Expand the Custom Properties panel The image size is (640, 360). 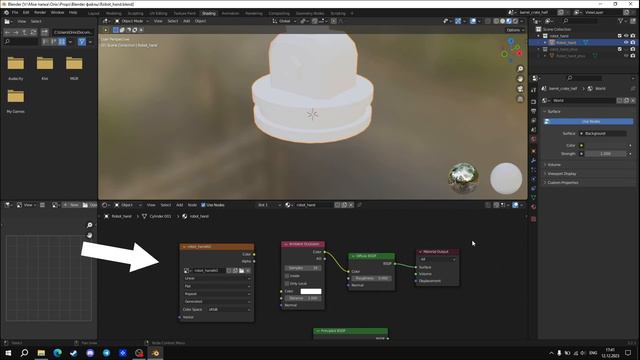[562, 183]
